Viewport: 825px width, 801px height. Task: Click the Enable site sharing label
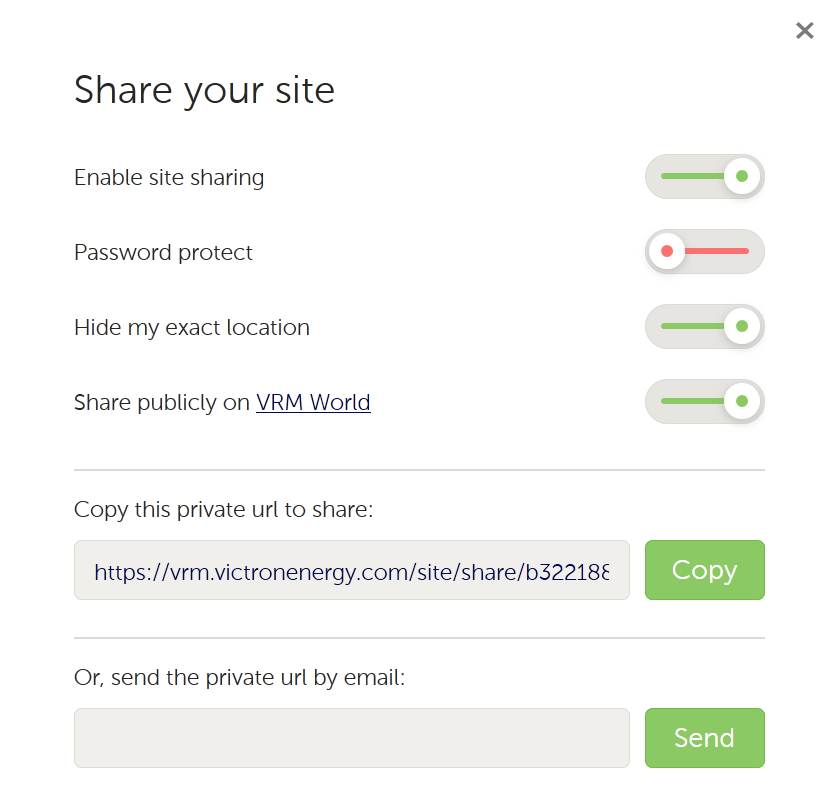pyautogui.click(x=169, y=178)
